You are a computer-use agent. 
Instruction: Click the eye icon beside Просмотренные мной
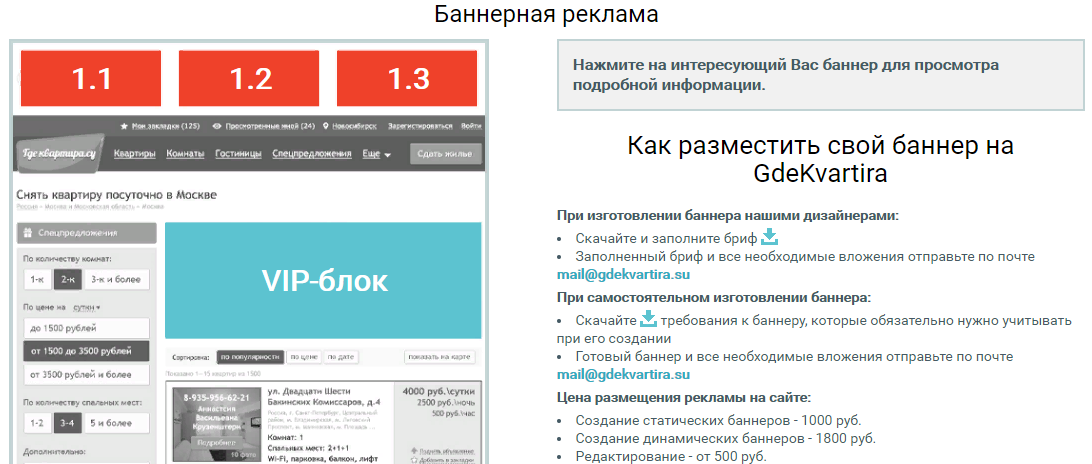coord(217,127)
